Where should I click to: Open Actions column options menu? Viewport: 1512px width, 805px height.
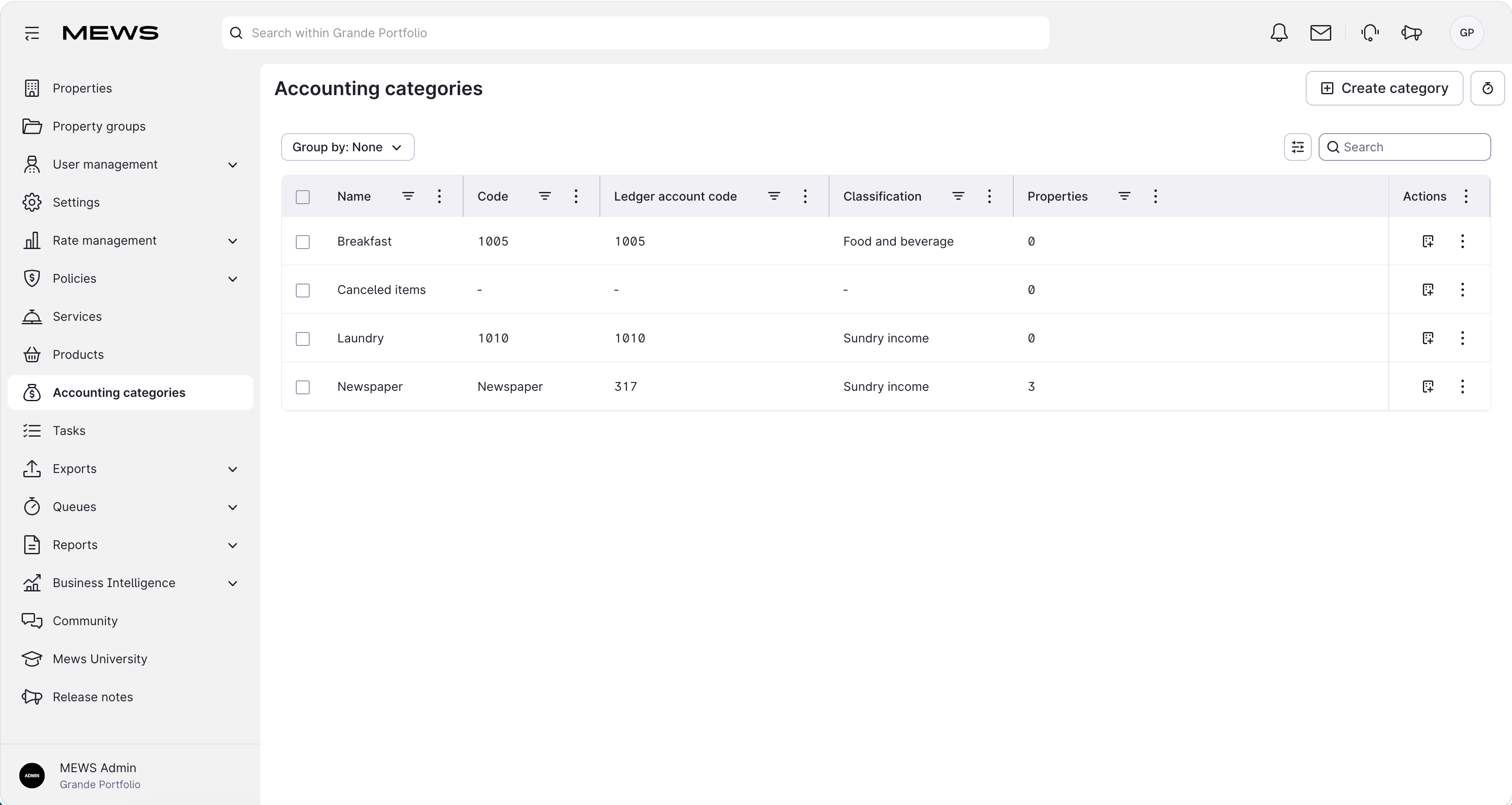[1466, 196]
